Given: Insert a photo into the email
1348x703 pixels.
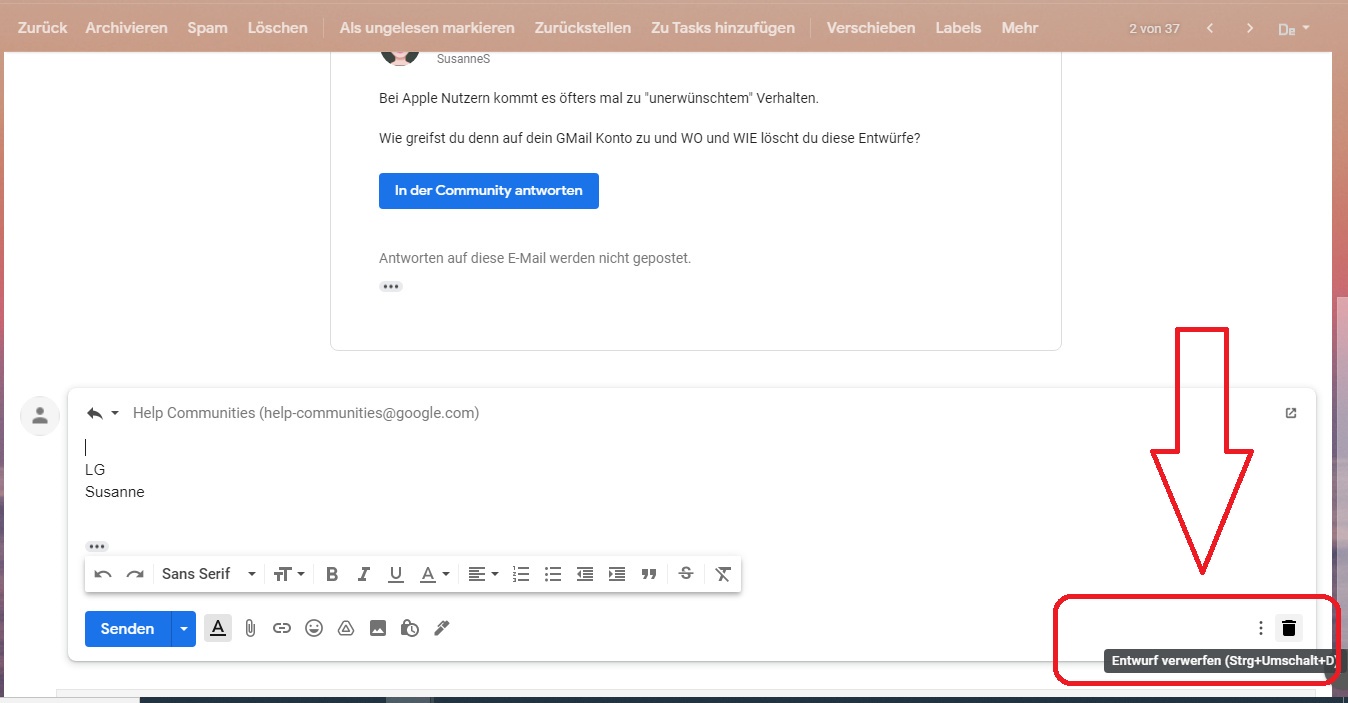Looking at the screenshot, I should [378, 628].
